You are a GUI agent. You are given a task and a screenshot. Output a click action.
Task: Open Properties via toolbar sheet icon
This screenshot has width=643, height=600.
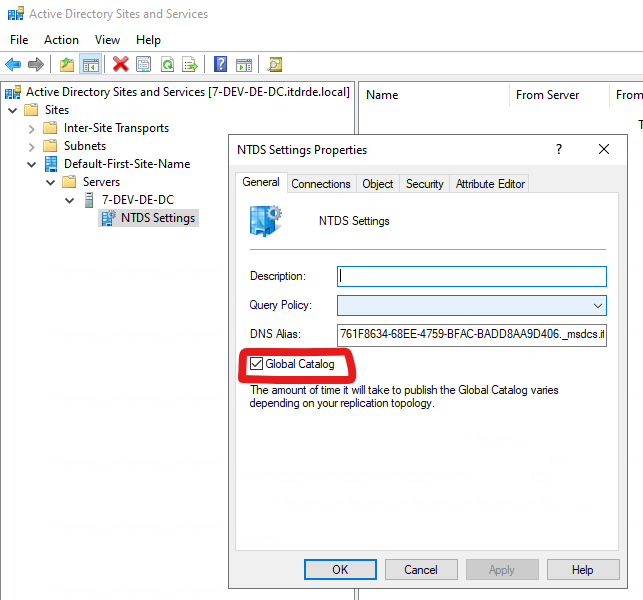[144, 64]
